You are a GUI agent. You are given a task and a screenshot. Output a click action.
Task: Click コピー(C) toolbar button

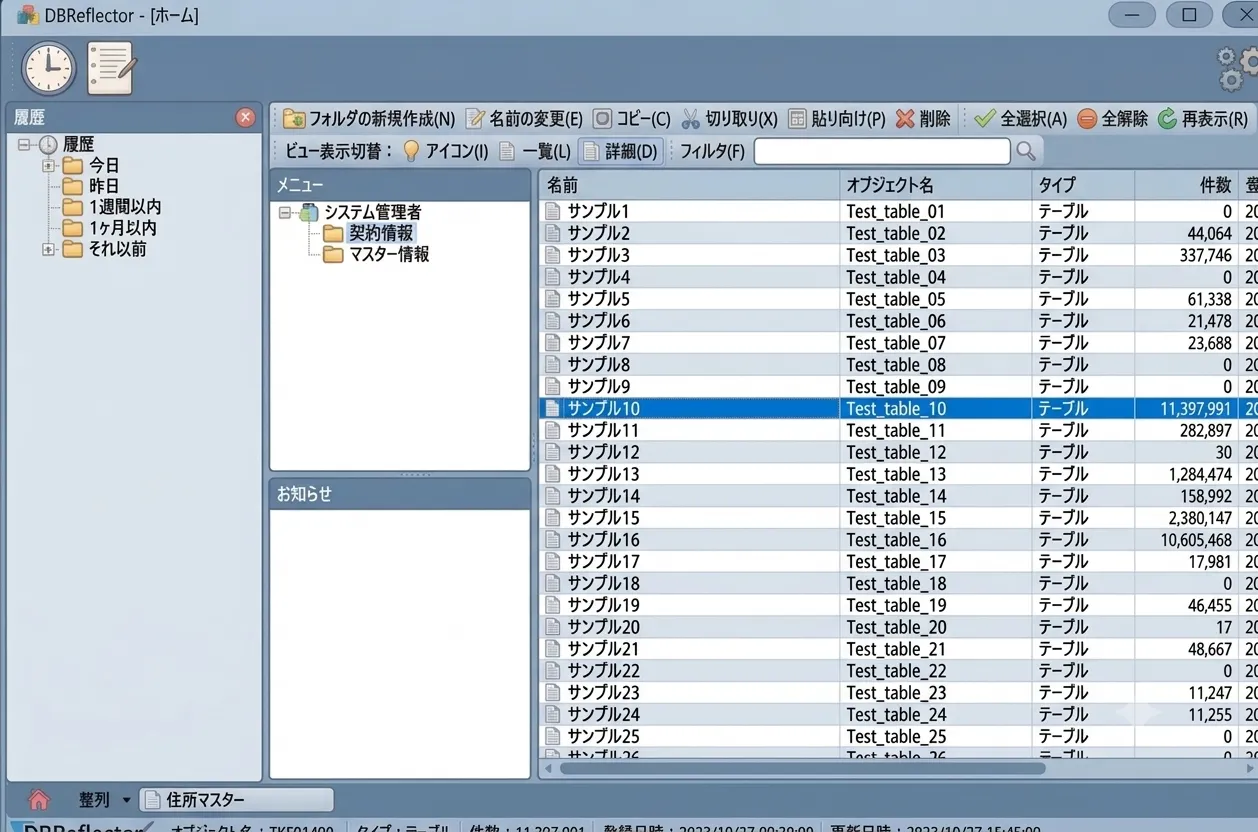point(631,118)
